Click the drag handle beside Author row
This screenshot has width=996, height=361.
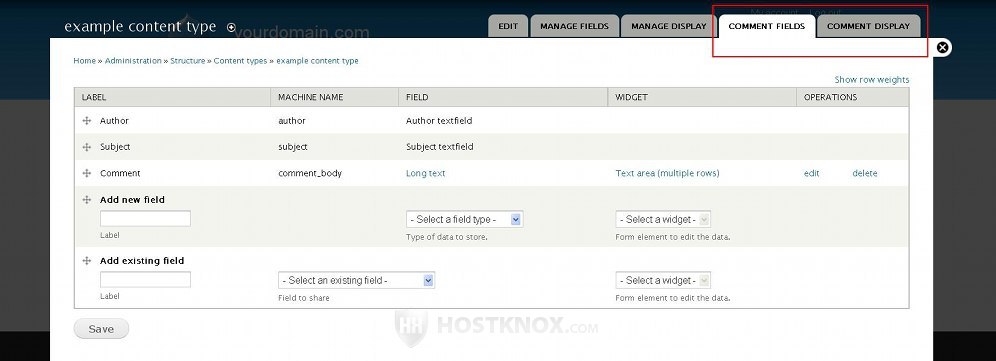(87, 121)
